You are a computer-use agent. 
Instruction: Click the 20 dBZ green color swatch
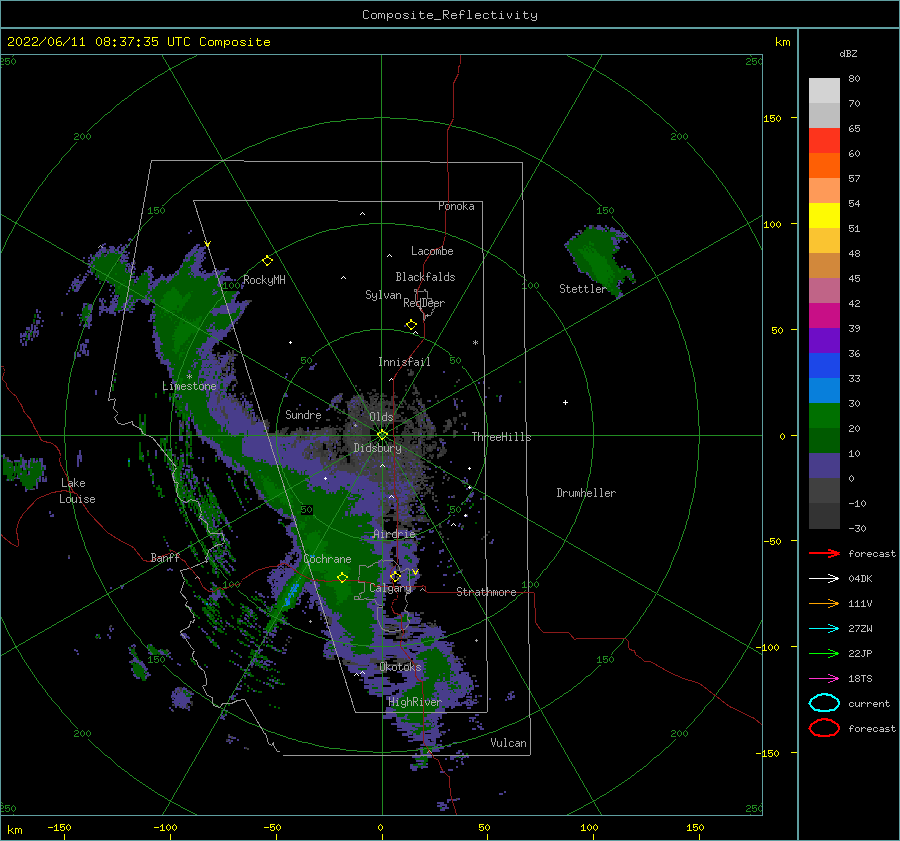(x=824, y=440)
